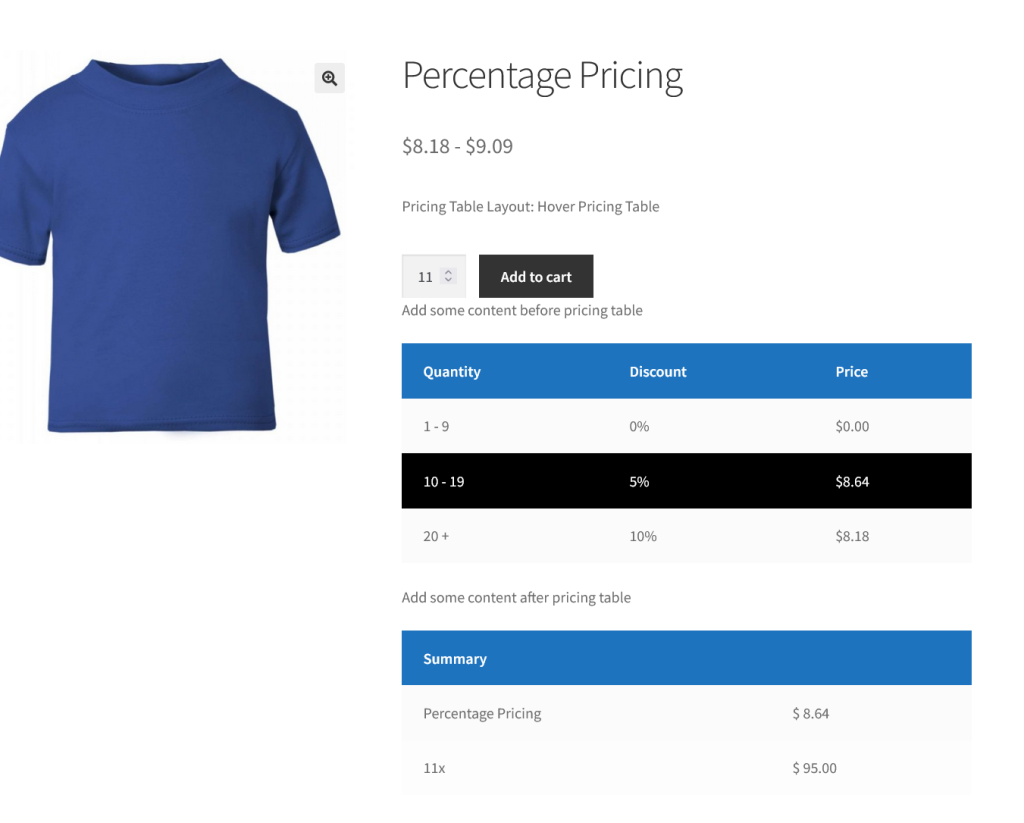The image size is (1024, 823).
Task: Click the $95.00 total in Summary
Action: click(x=814, y=769)
